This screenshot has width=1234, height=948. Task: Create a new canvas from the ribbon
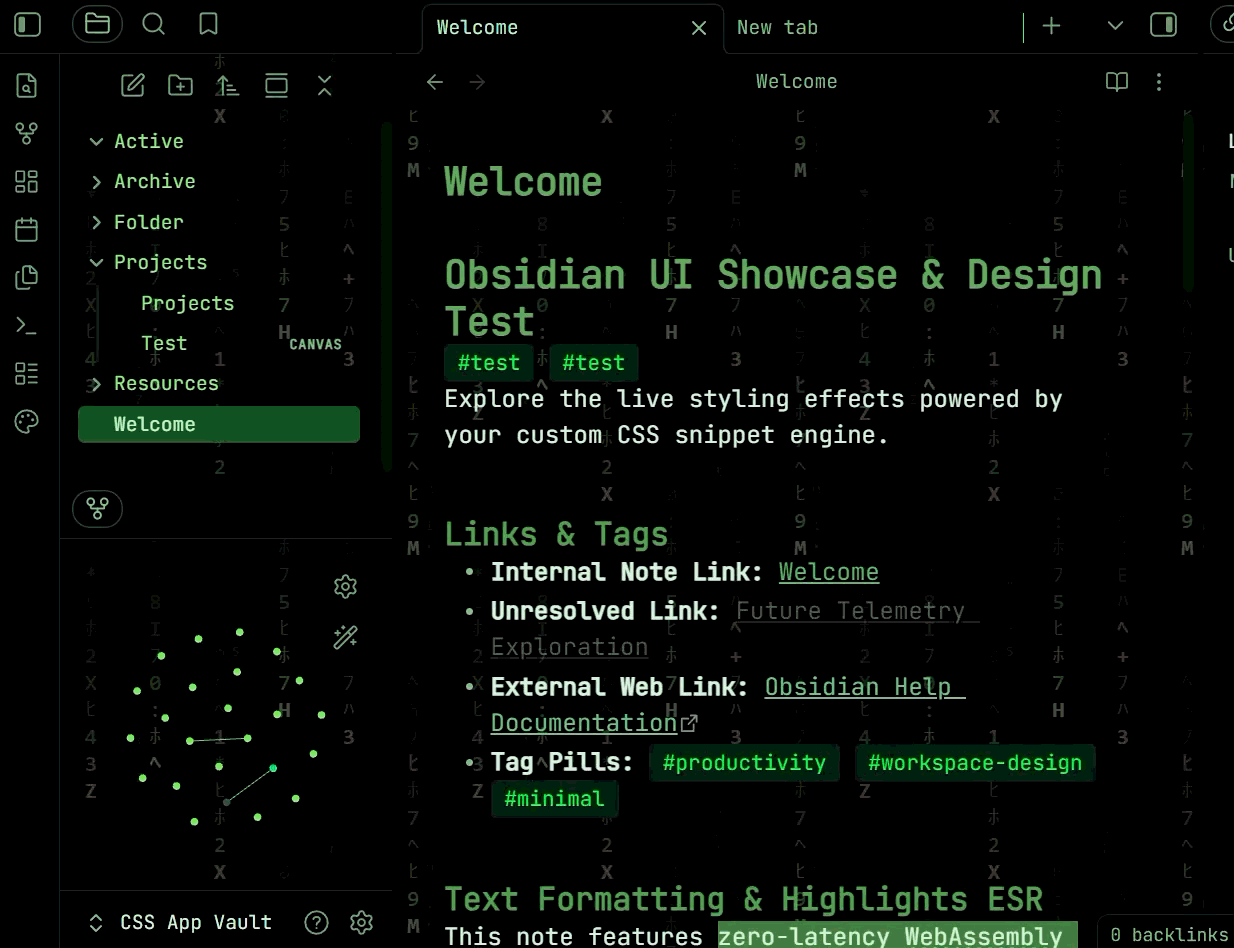[27, 181]
